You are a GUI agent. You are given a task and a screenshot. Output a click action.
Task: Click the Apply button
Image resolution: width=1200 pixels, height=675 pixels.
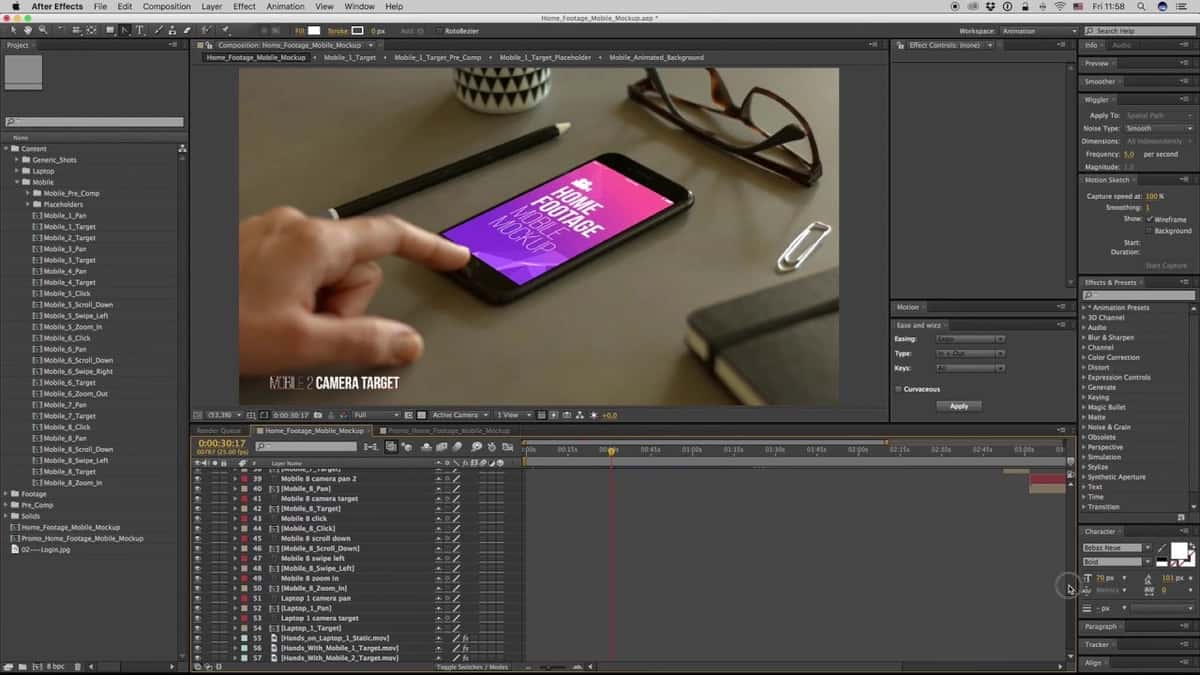pyautogui.click(x=959, y=406)
